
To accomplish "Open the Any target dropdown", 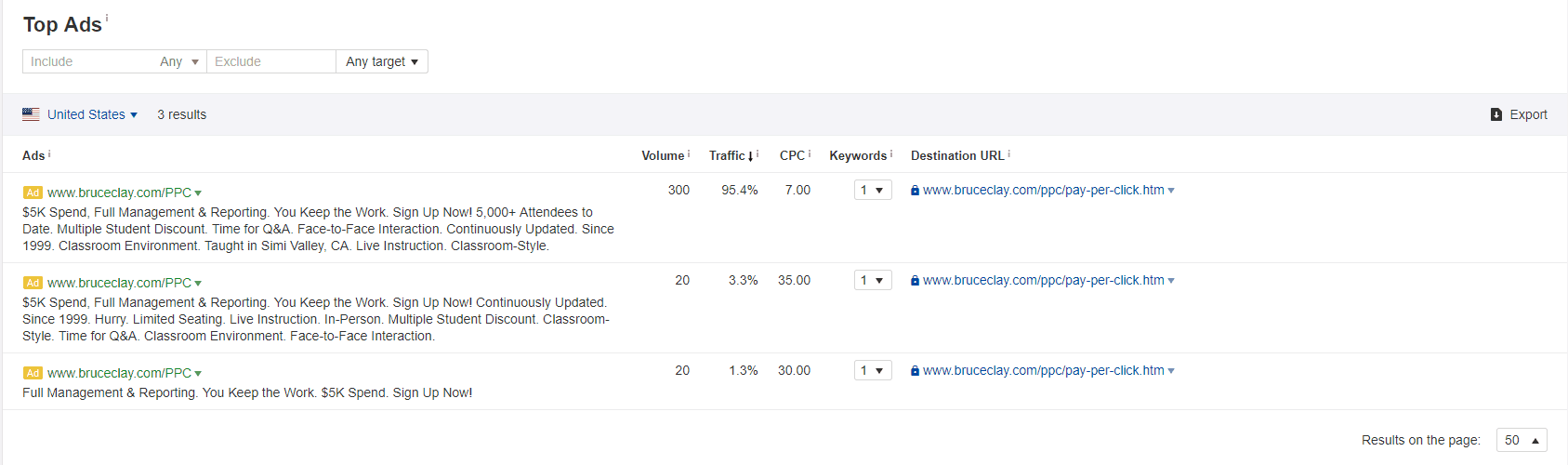I will point(382,61).
